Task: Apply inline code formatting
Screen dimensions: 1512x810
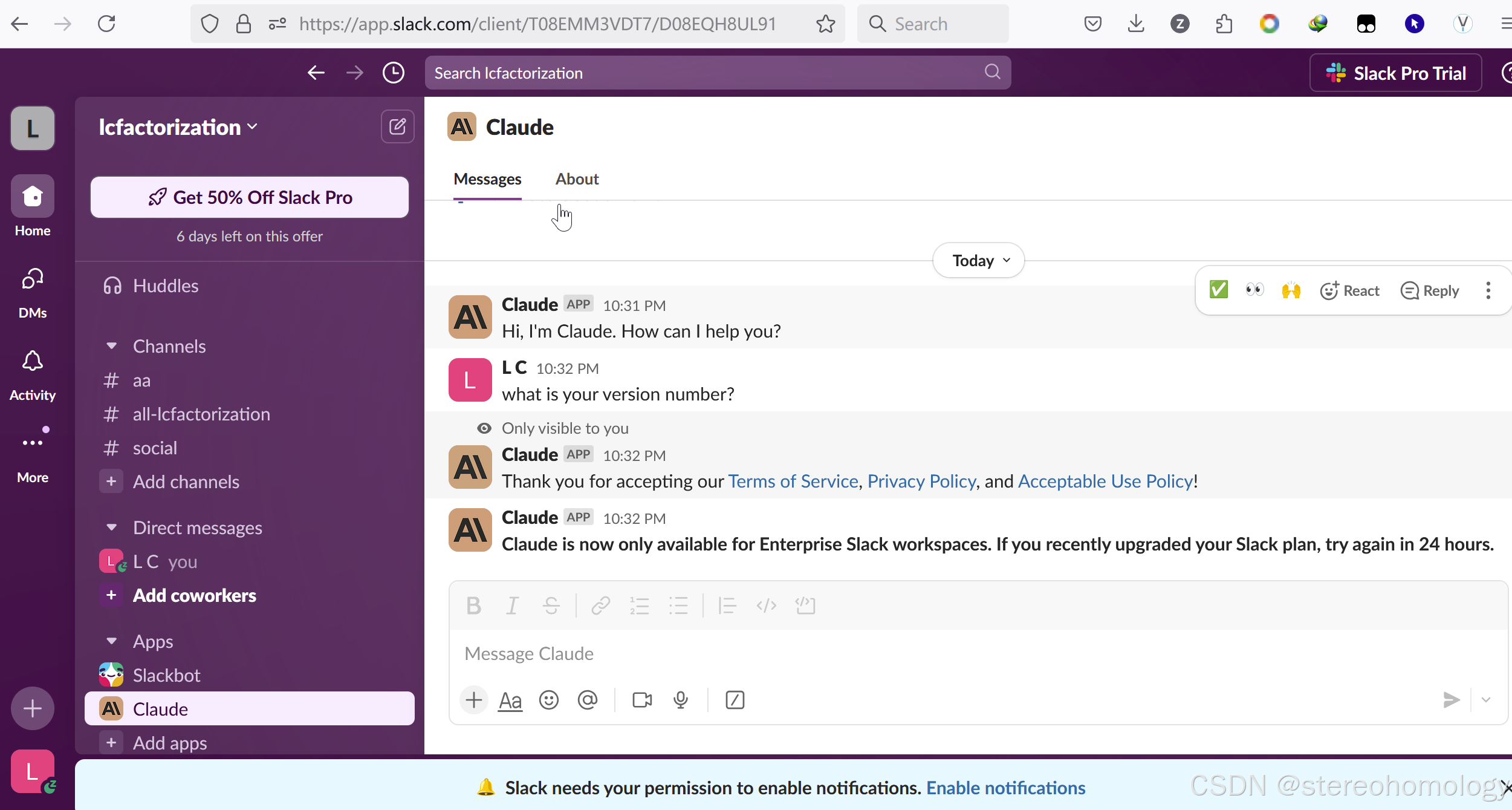Action: [766, 605]
